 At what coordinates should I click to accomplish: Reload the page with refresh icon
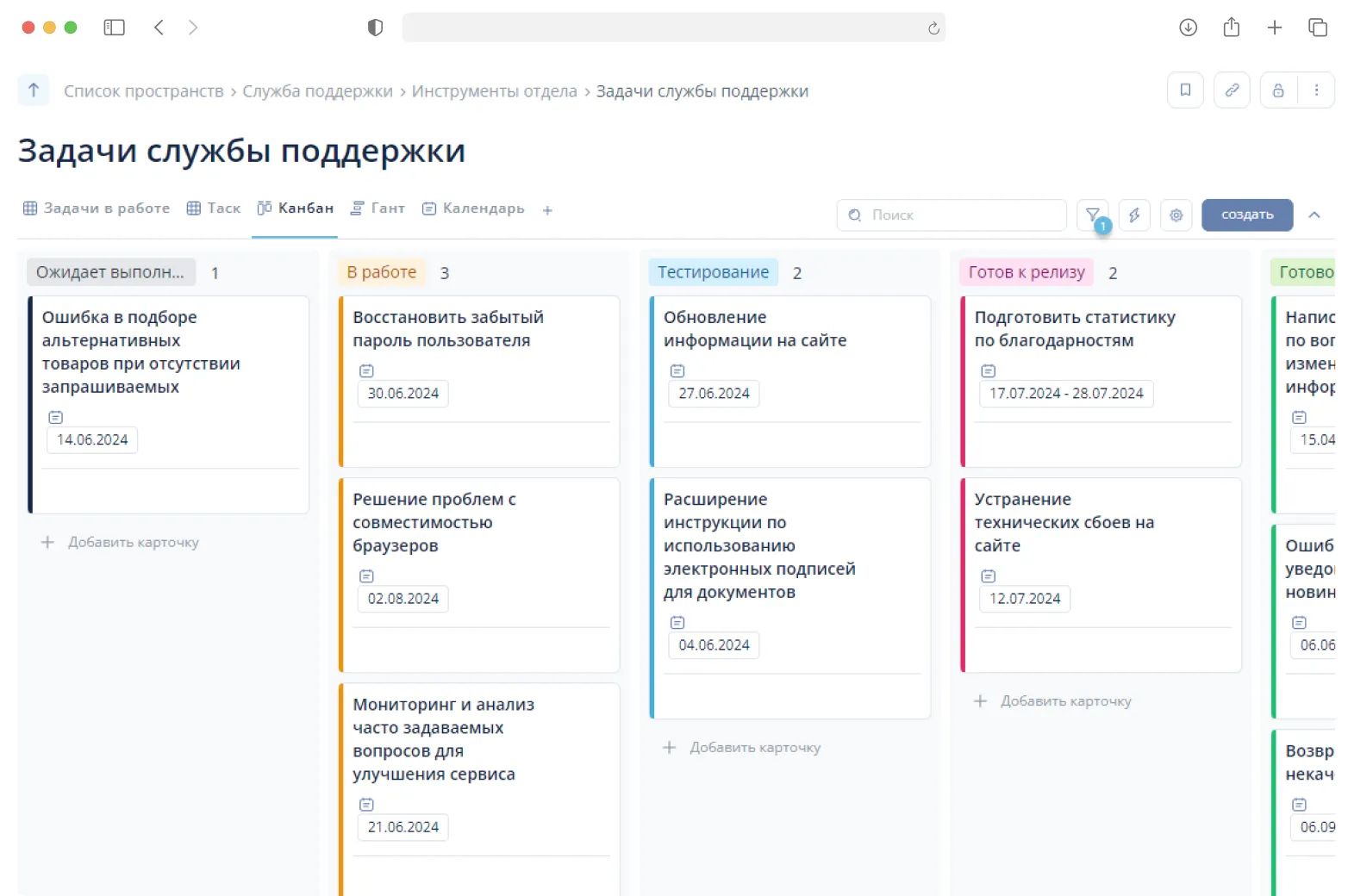point(933,28)
